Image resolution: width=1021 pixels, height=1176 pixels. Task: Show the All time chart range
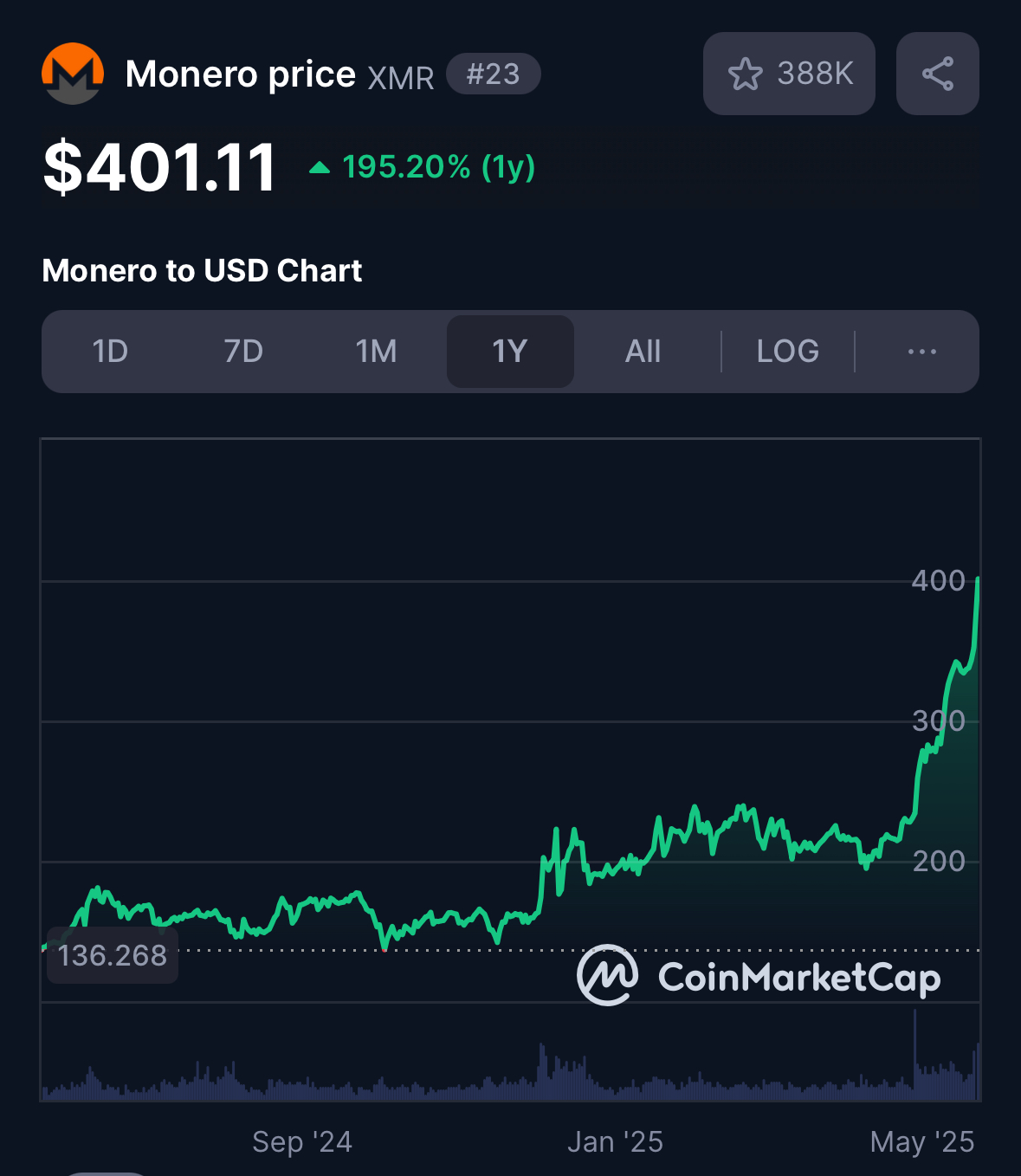pyautogui.click(x=643, y=352)
